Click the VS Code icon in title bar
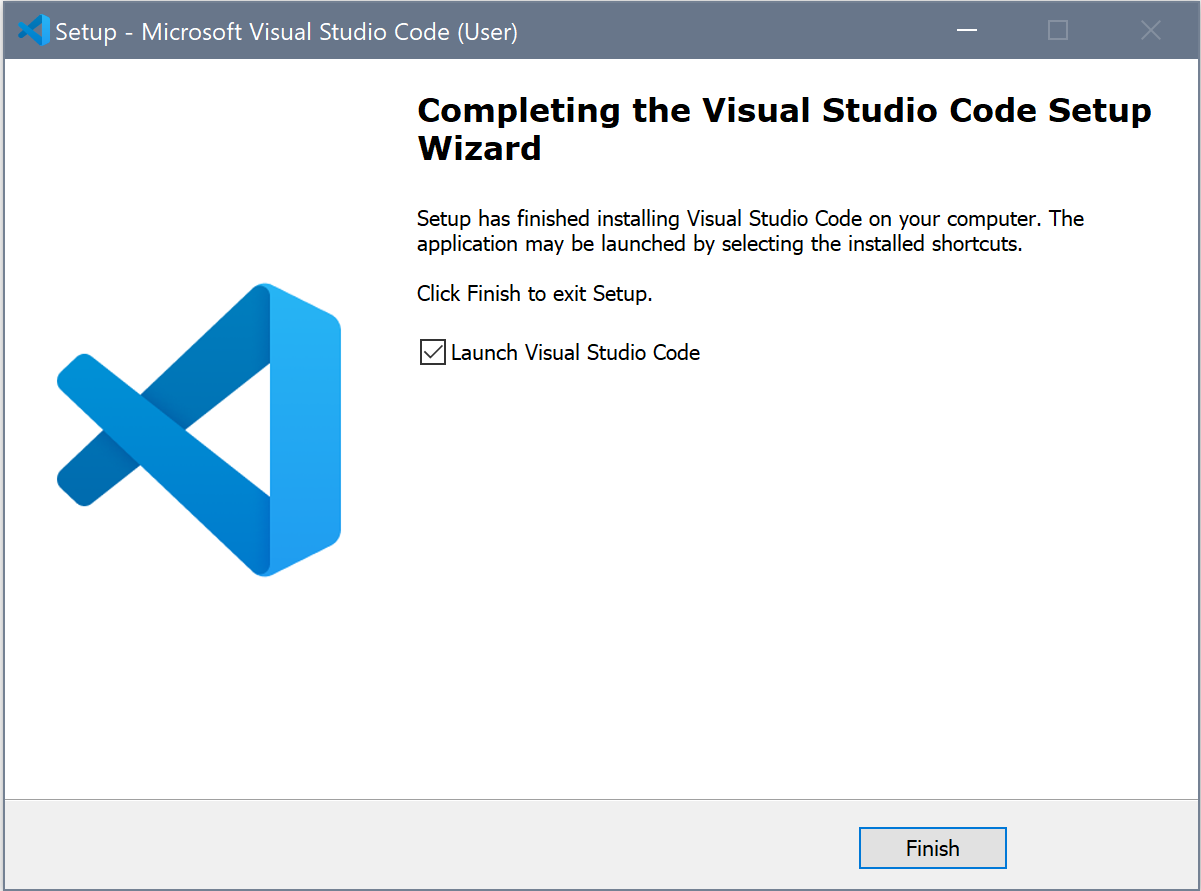This screenshot has width=1201, height=891. (33, 31)
